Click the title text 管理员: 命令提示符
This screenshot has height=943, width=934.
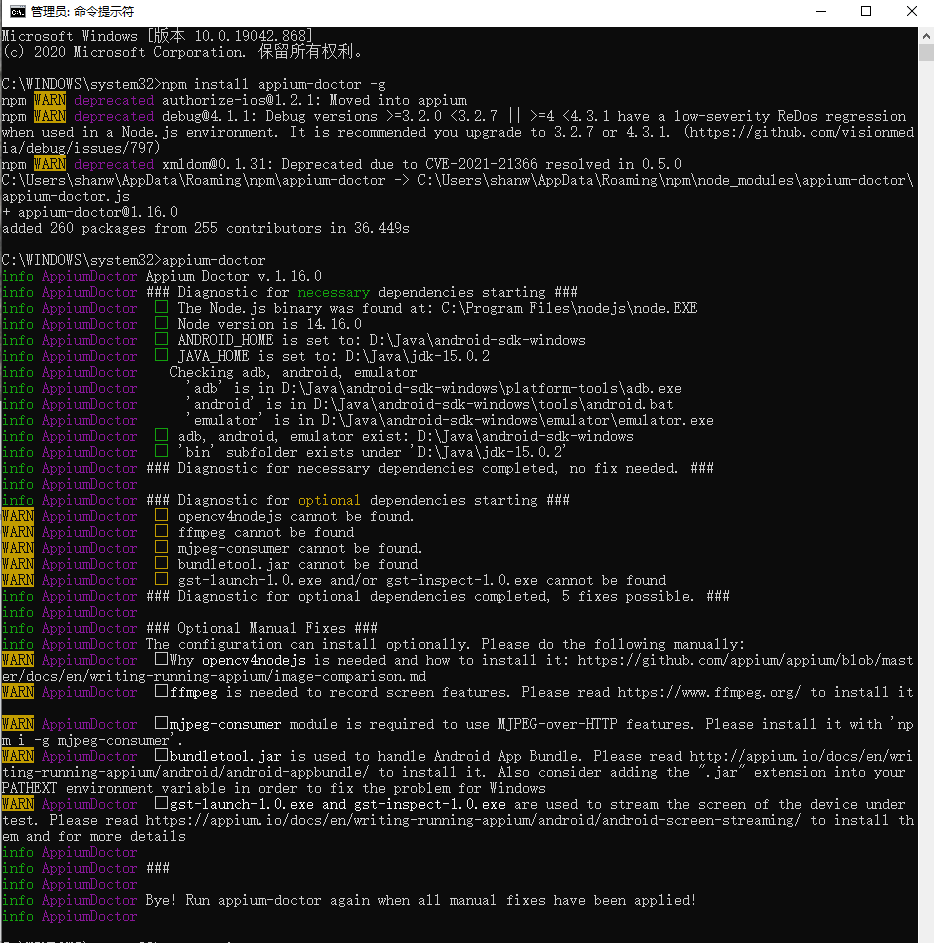pyautogui.click(x=82, y=11)
